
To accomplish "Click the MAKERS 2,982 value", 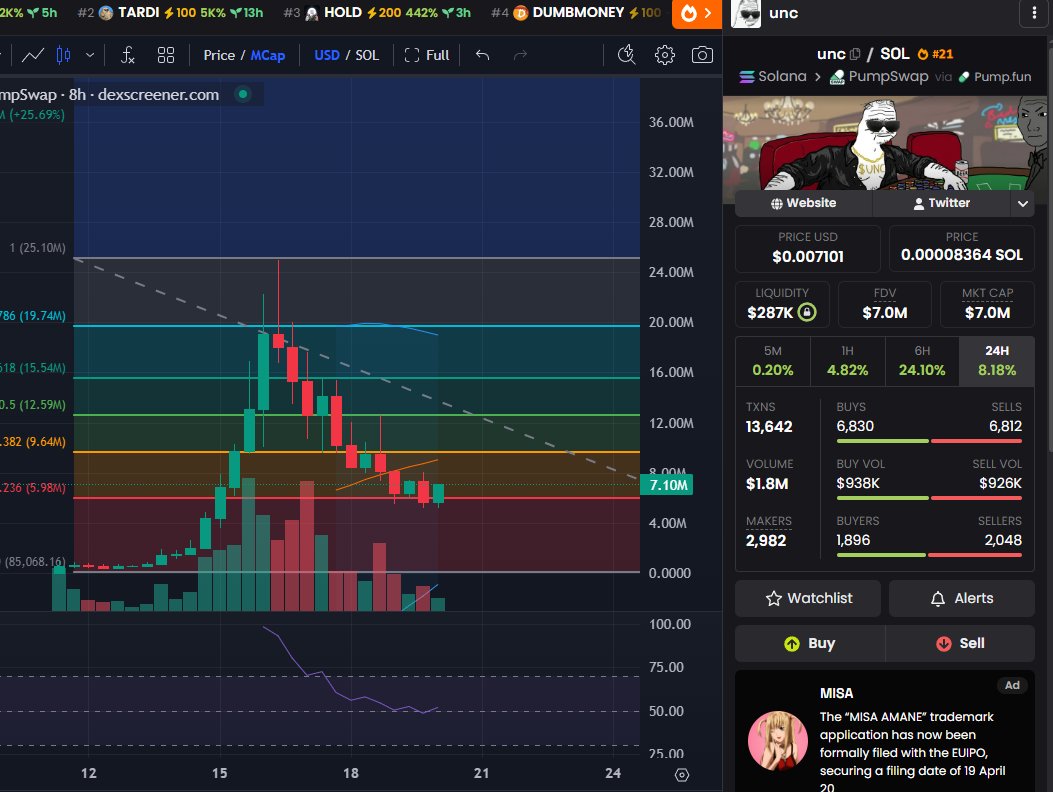I will point(766,541).
